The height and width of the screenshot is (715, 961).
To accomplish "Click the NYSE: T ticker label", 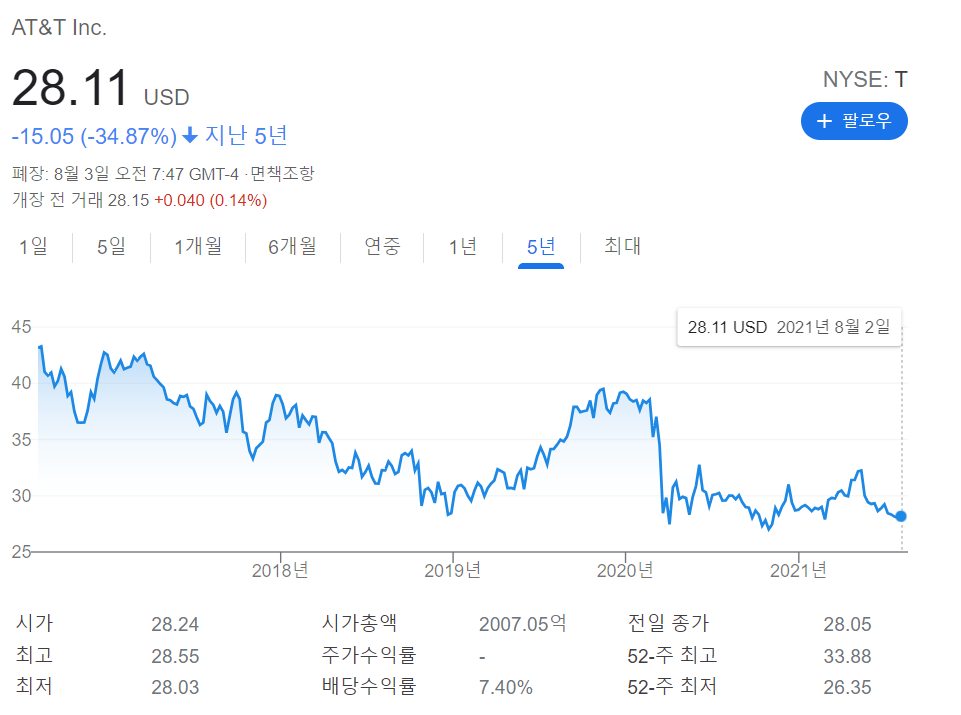I will coord(865,80).
